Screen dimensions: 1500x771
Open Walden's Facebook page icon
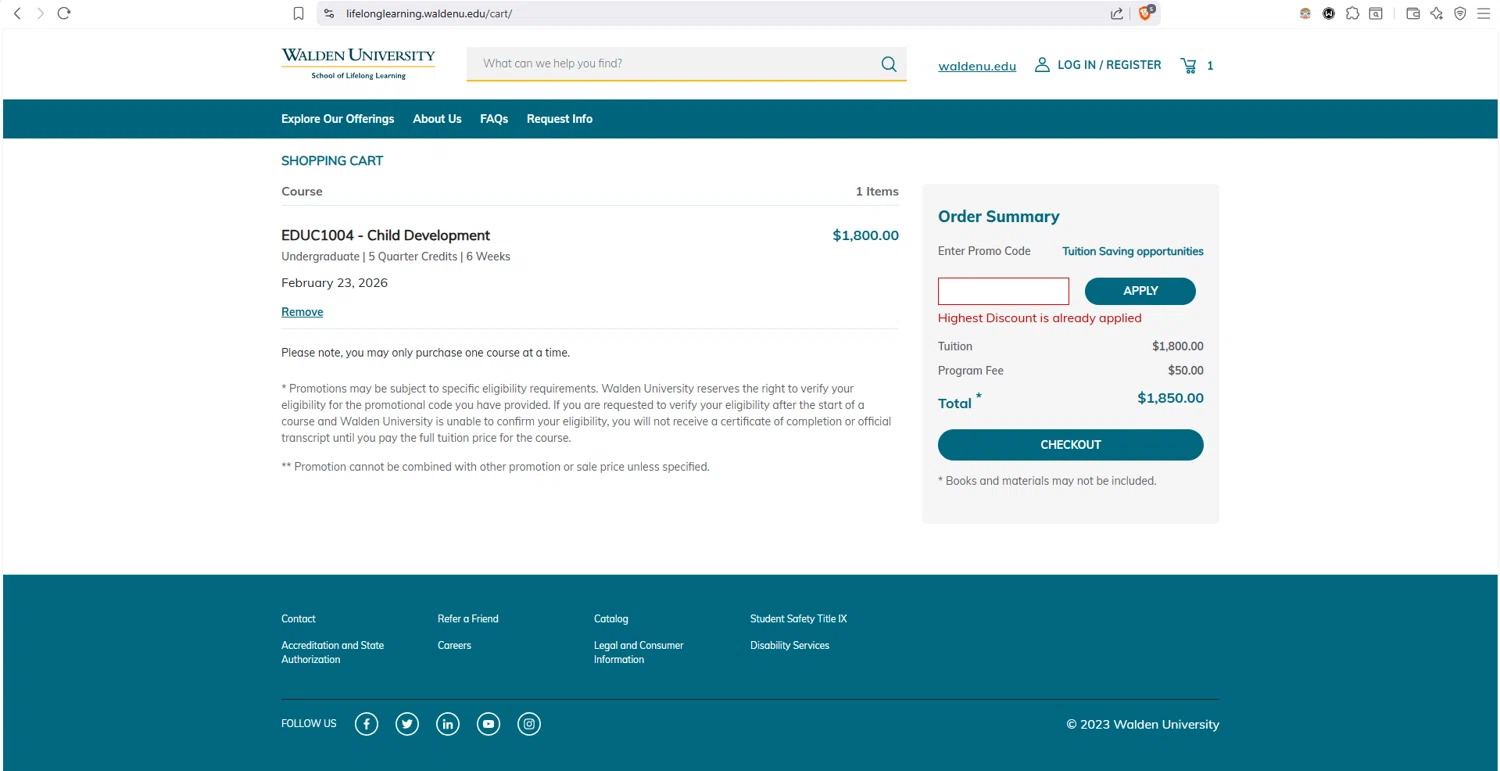(367, 724)
